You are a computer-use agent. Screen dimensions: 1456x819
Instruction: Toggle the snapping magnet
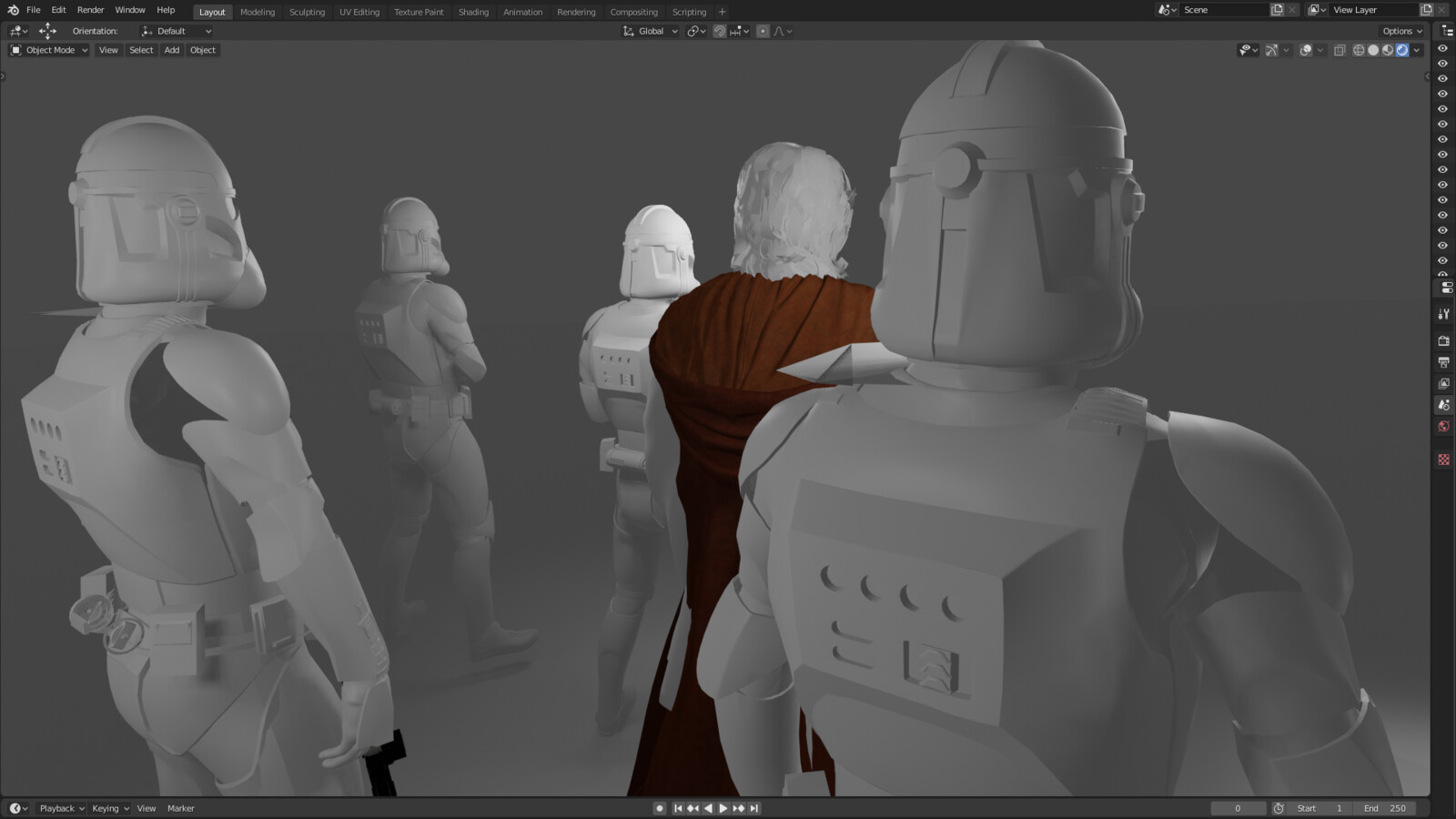(x=719, y=31)
